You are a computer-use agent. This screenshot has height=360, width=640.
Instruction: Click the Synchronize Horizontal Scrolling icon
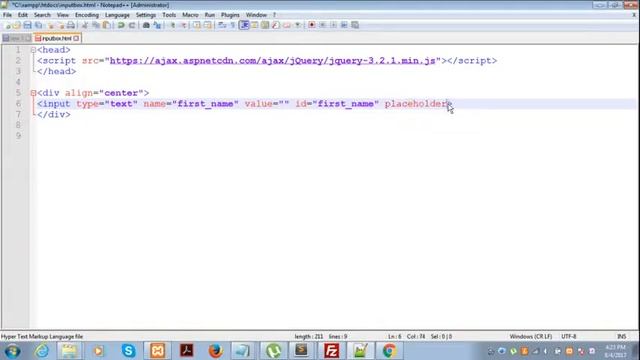[207, 25]
